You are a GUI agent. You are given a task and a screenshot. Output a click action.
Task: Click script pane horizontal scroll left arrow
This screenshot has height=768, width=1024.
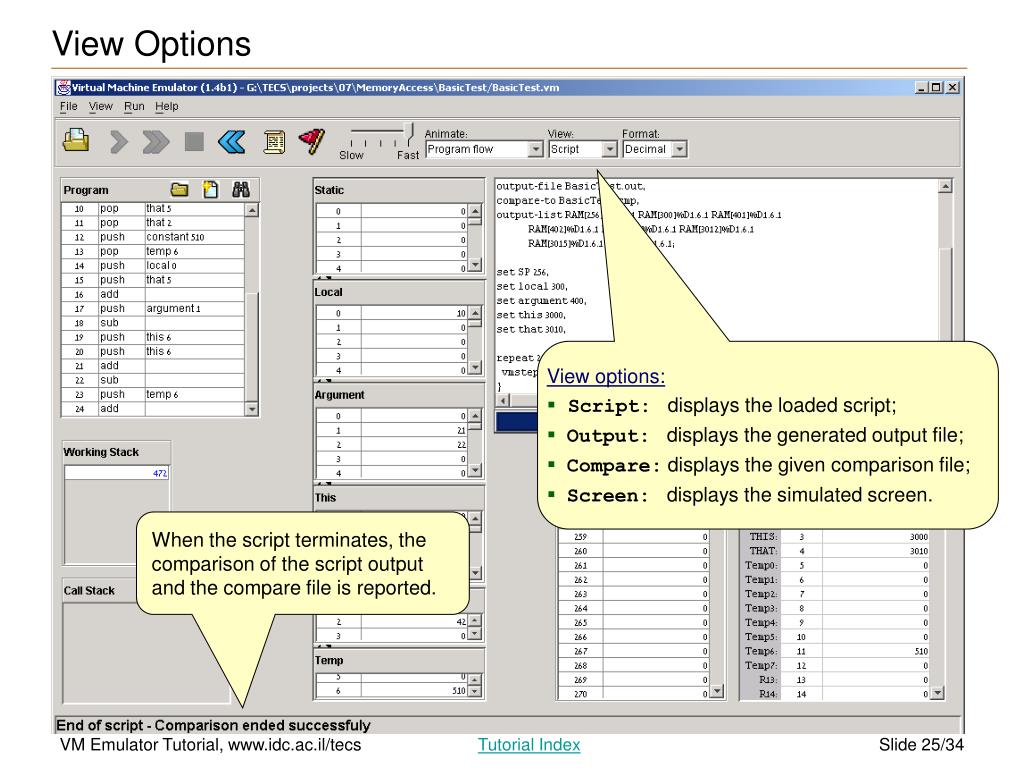pos(504,400)
